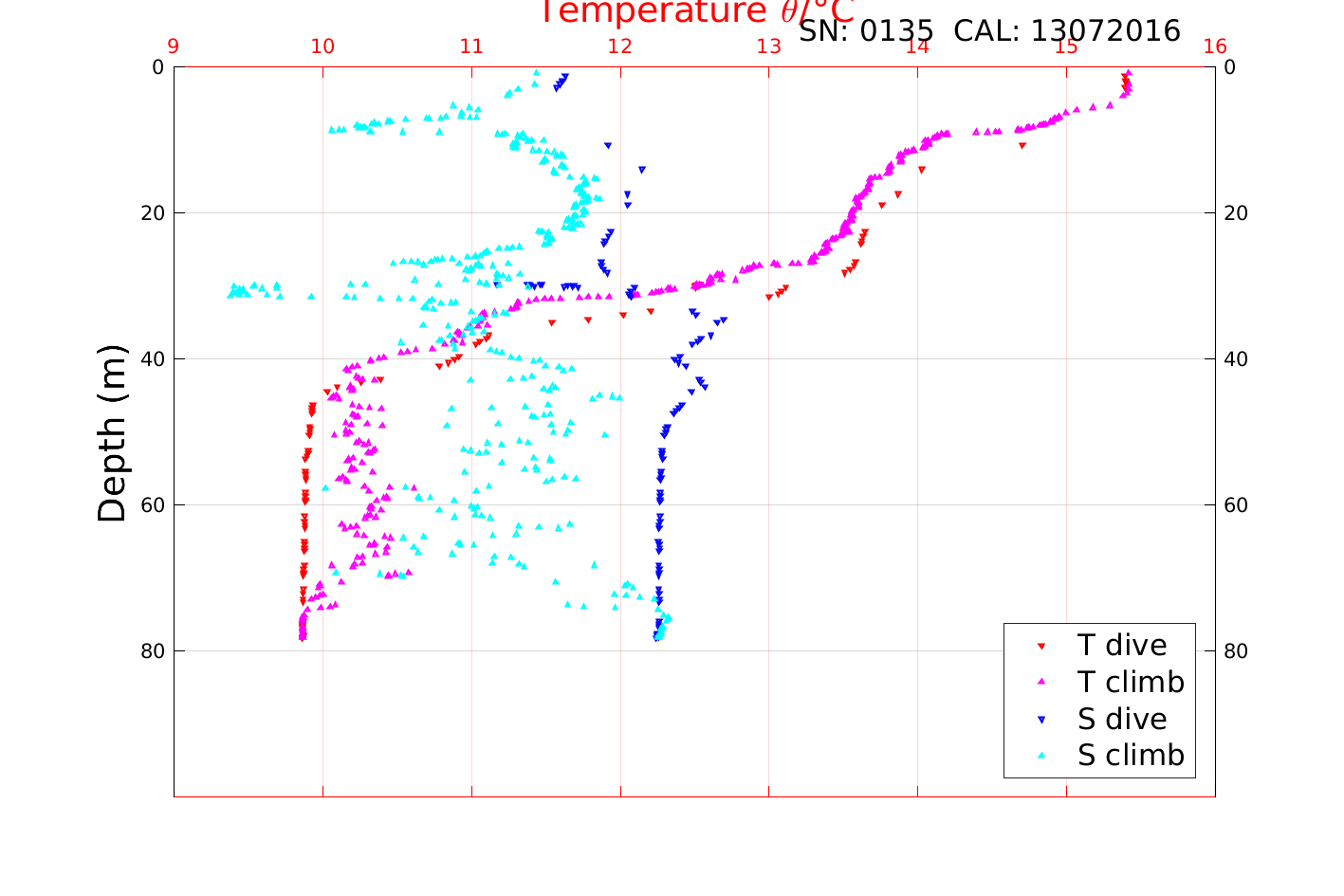
Task: Click right depth tick label 60
Action: coord(1236,505)
